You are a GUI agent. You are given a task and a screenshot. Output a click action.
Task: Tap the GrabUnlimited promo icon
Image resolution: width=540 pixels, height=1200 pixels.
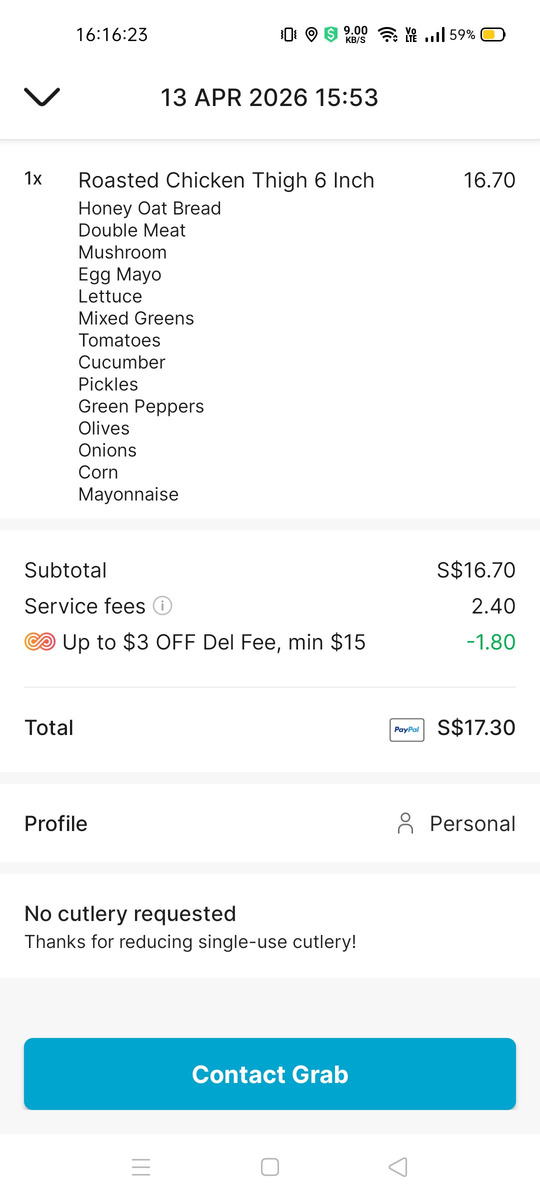pos(40,642)
